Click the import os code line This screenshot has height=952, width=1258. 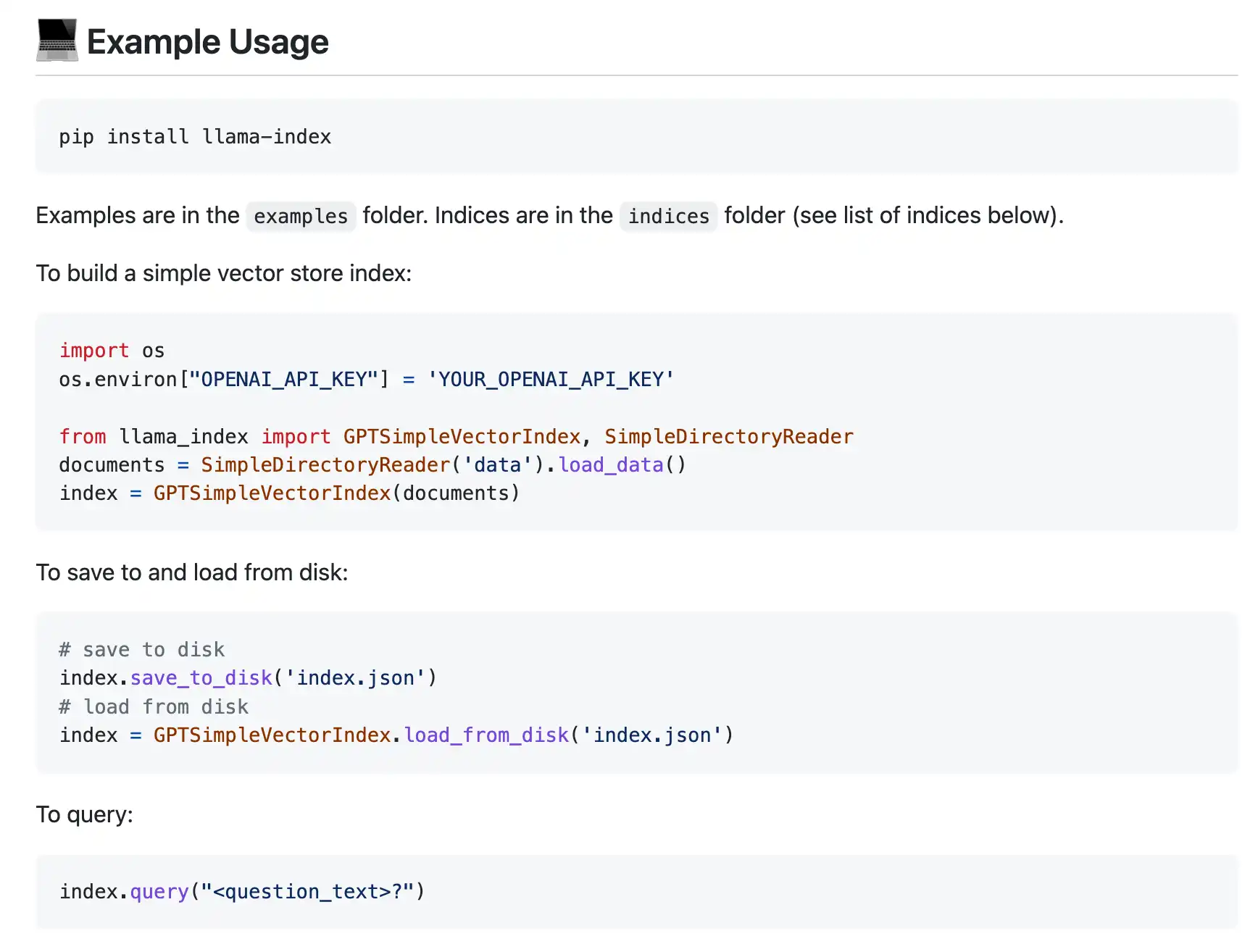112,351
